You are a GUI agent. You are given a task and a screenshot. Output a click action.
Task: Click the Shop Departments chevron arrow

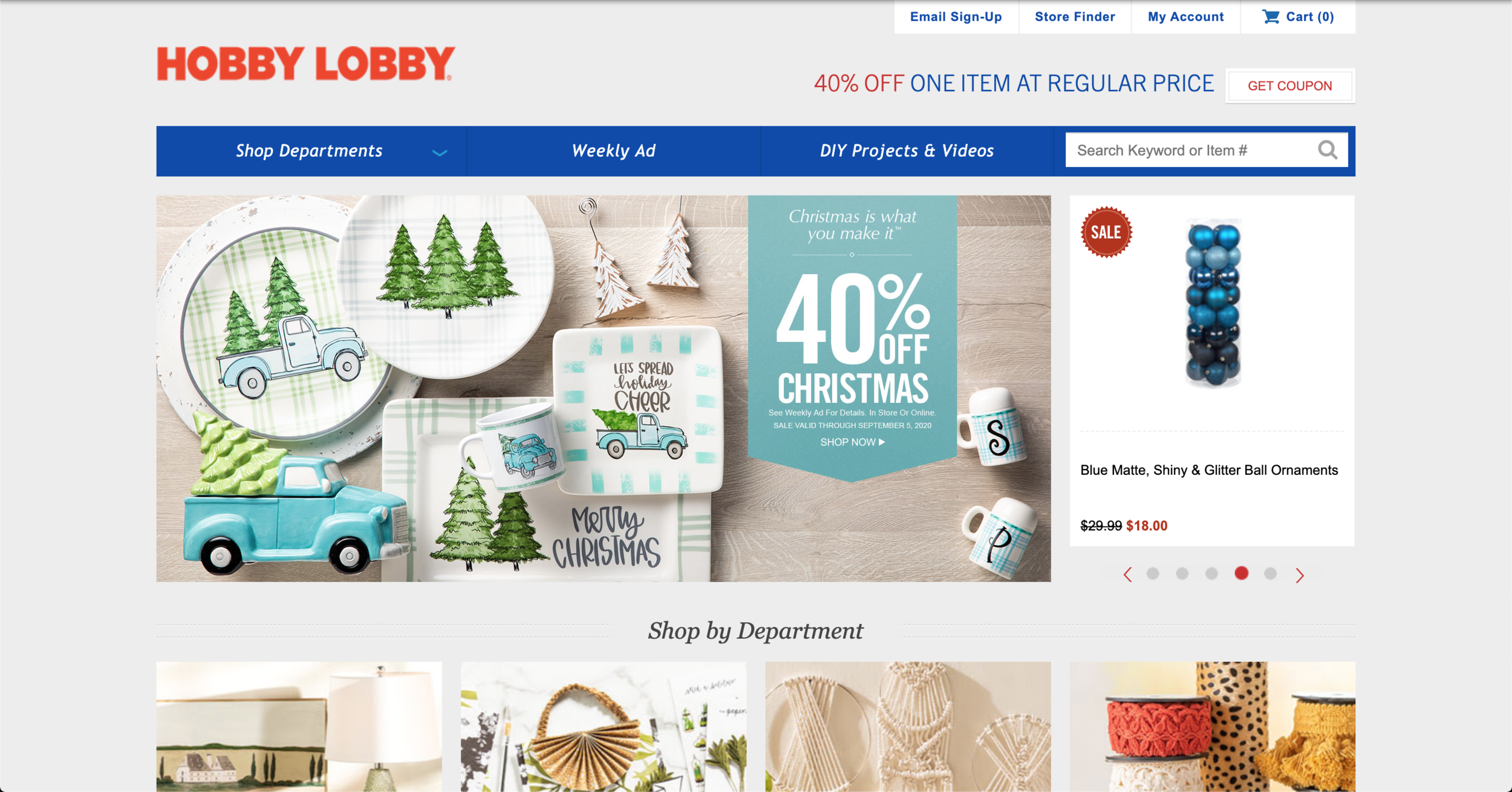(x=440, y=152)
